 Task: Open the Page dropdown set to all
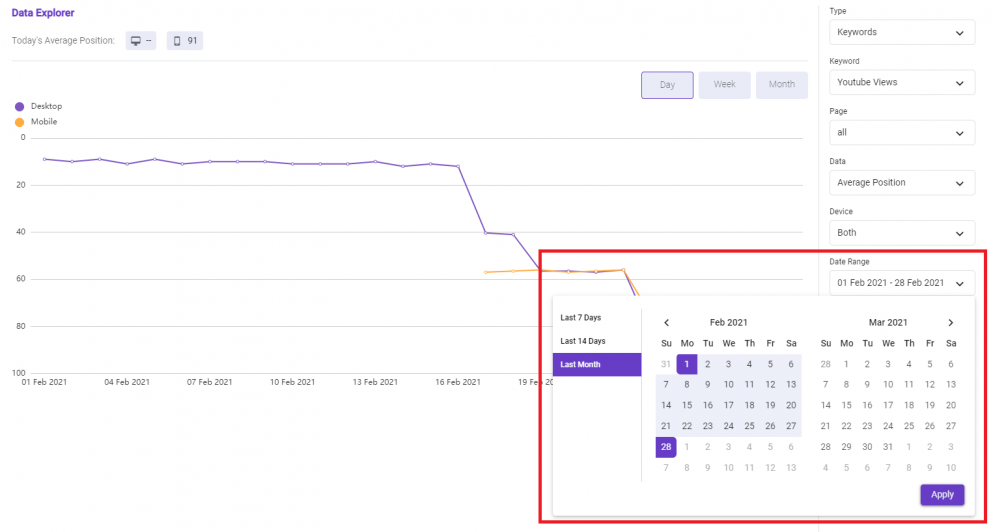[902, 132]
